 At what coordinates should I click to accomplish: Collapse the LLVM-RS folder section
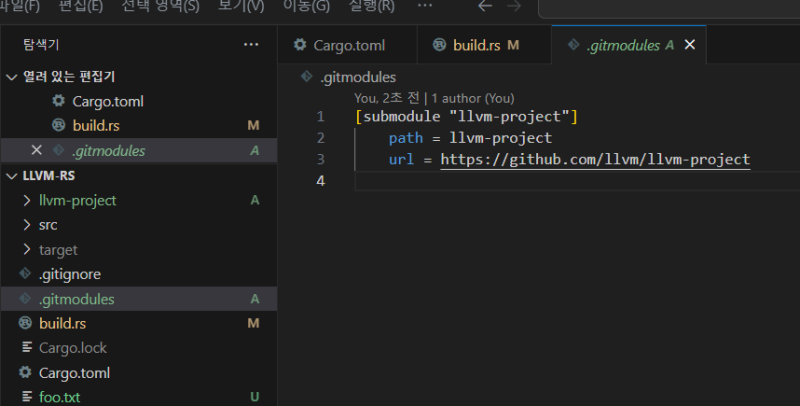pos(12,175)
